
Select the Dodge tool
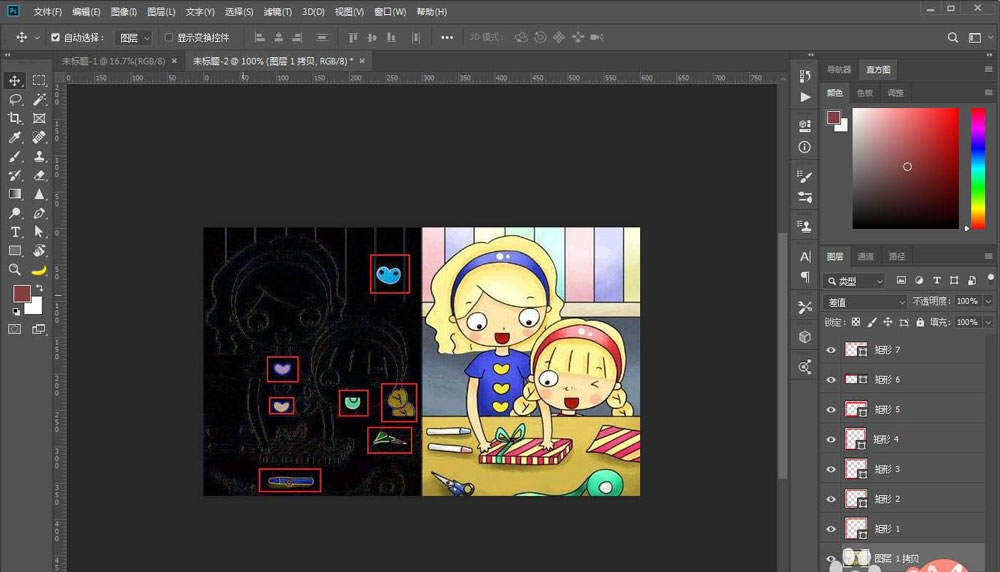point(15,213)
